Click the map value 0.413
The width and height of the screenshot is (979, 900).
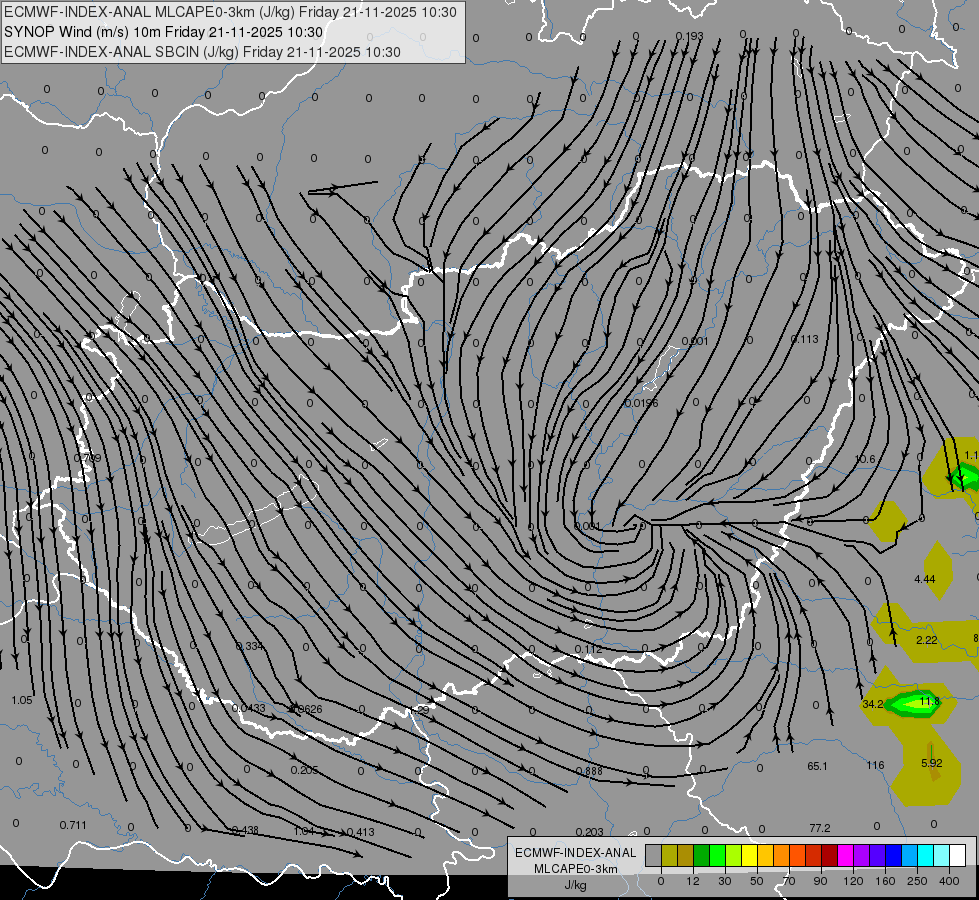[360, 831]
